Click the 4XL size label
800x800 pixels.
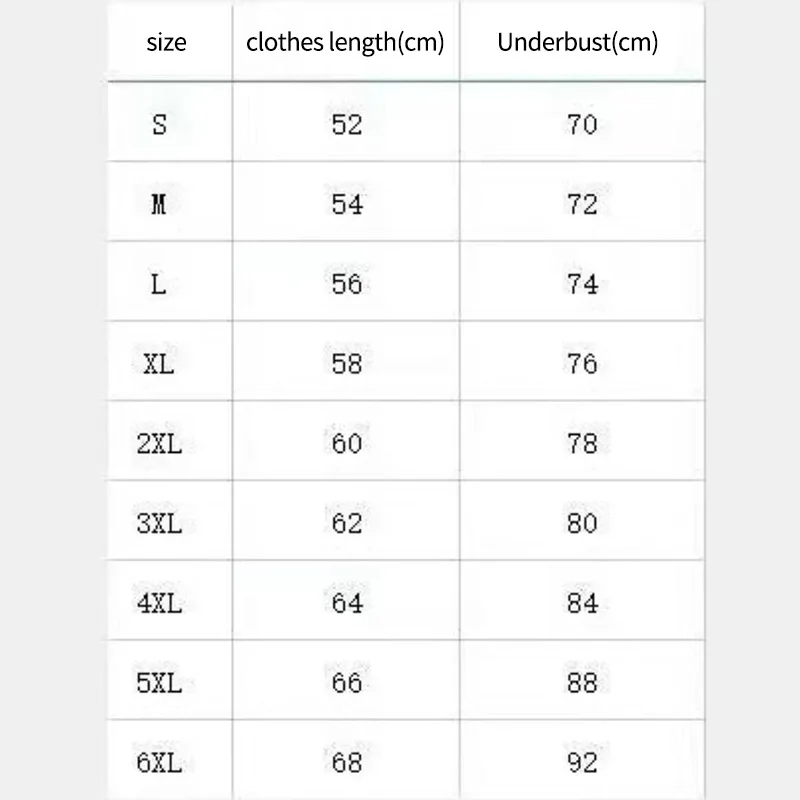pos(158,603)
